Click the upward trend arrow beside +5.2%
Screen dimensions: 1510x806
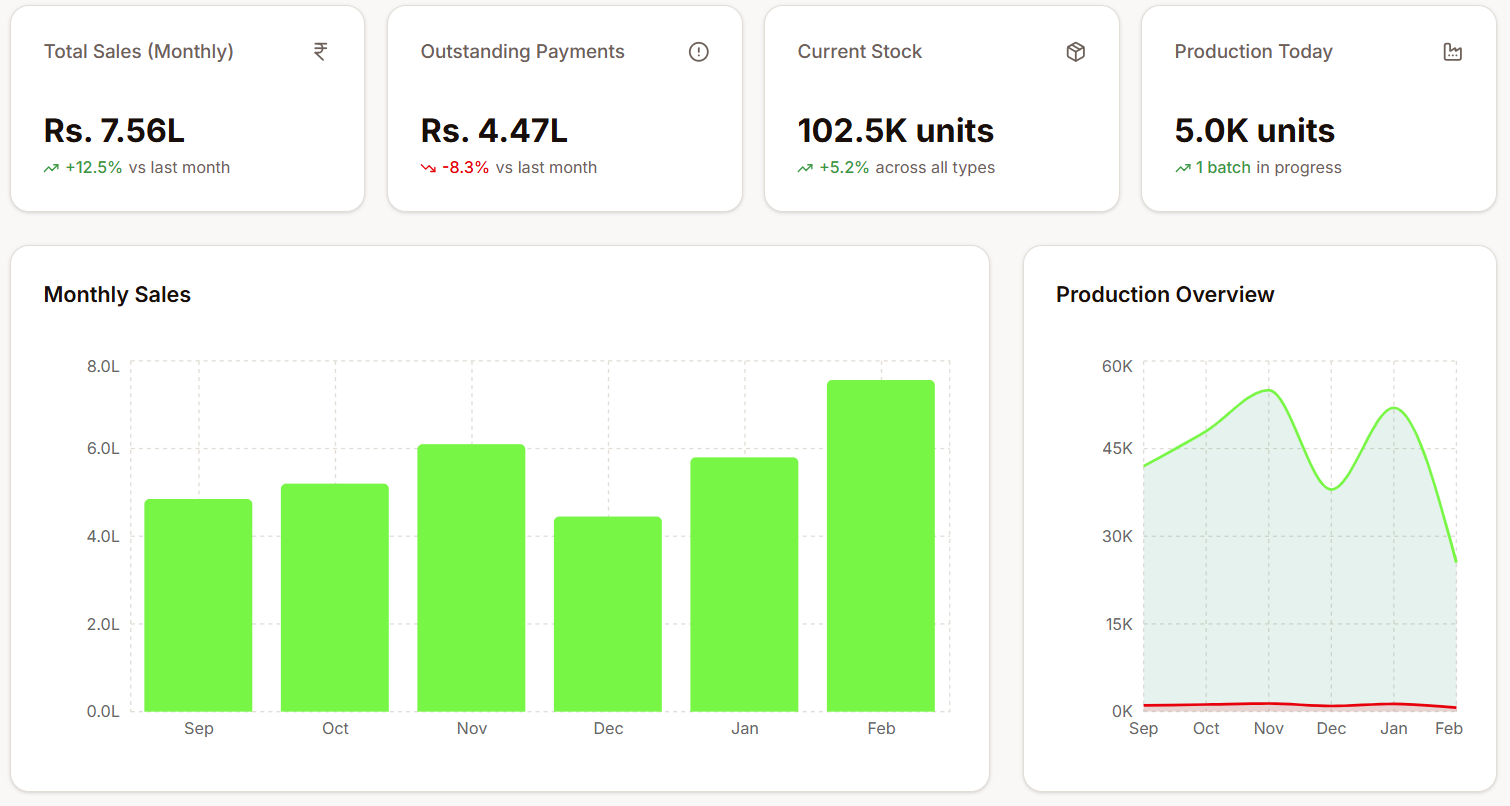point(805,168)
